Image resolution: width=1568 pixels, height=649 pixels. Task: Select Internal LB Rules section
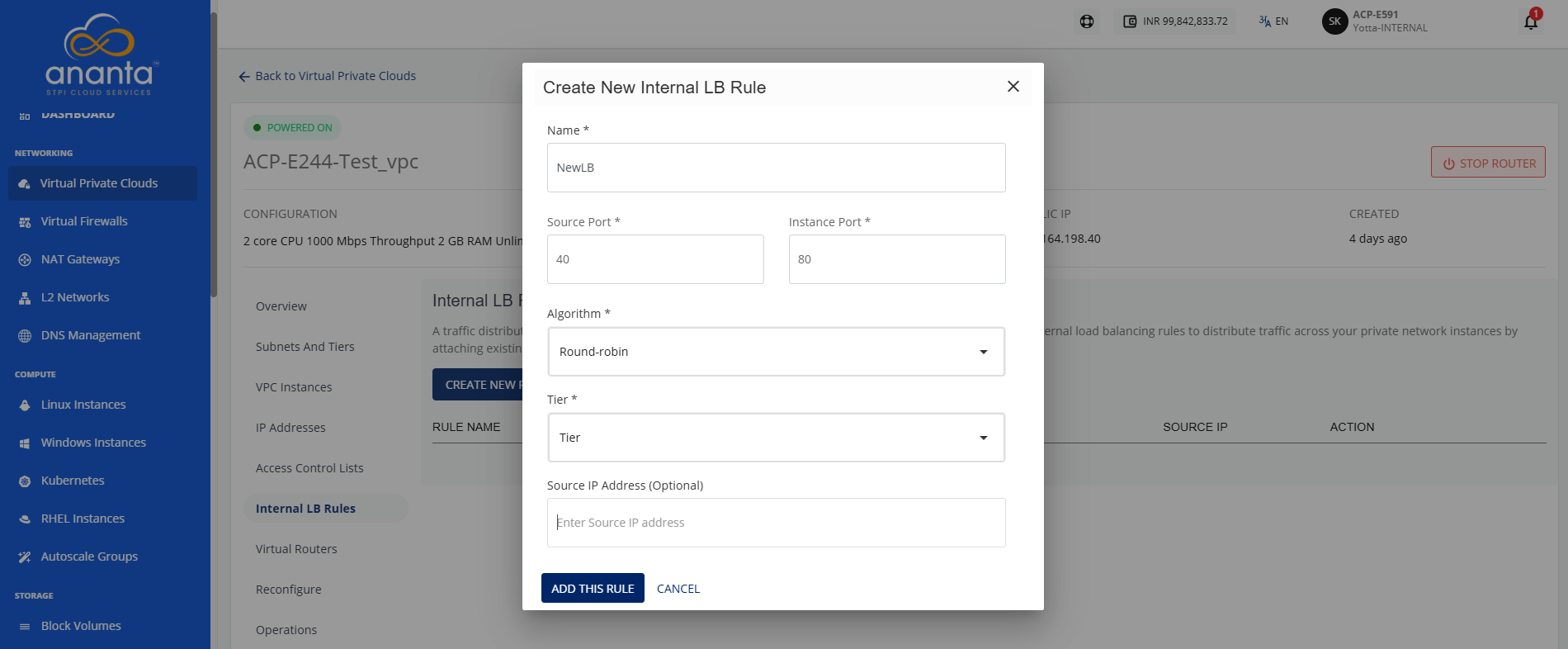(326, 509)
